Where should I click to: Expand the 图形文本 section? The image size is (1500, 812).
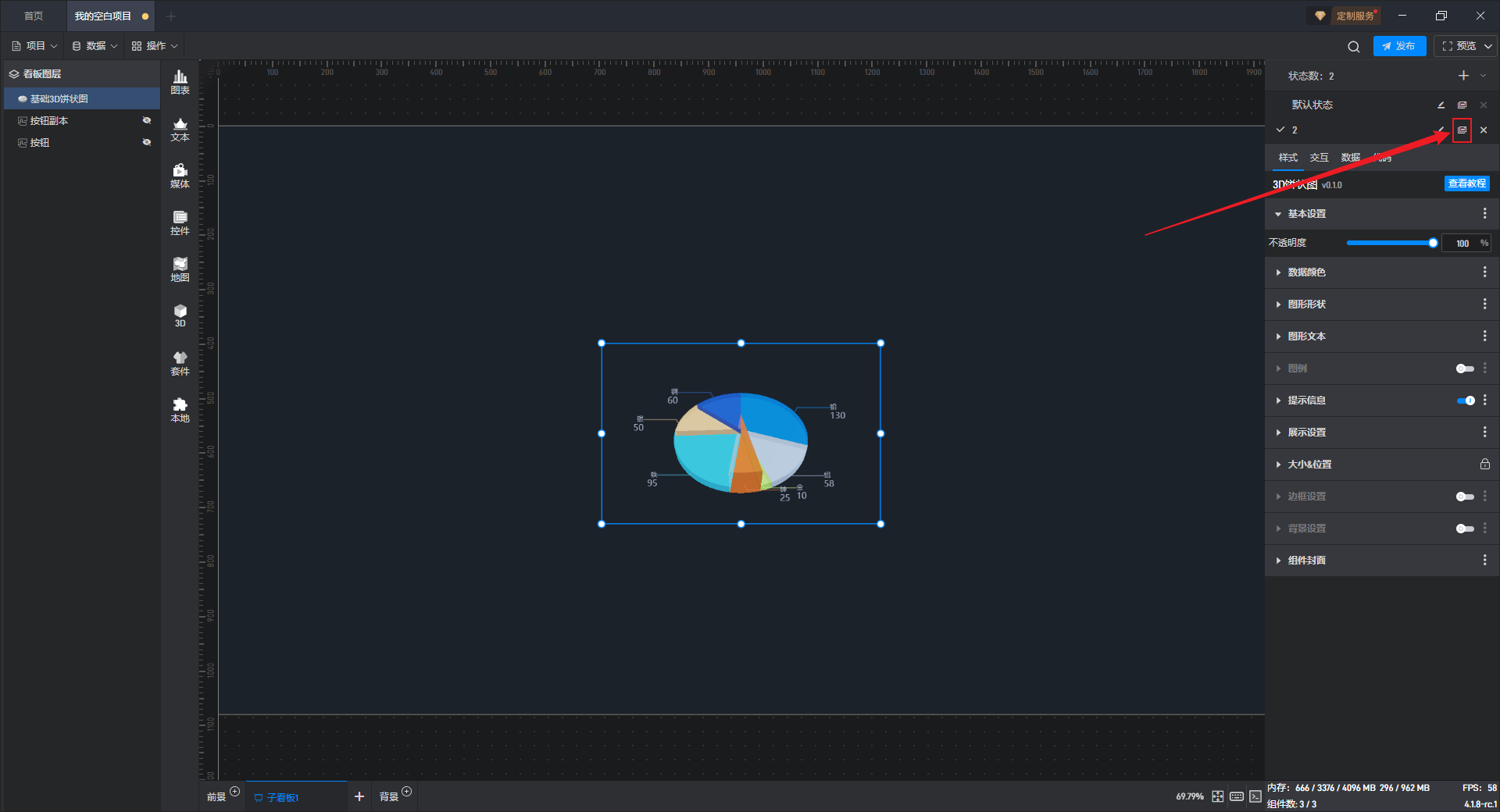click(1278, 337)
